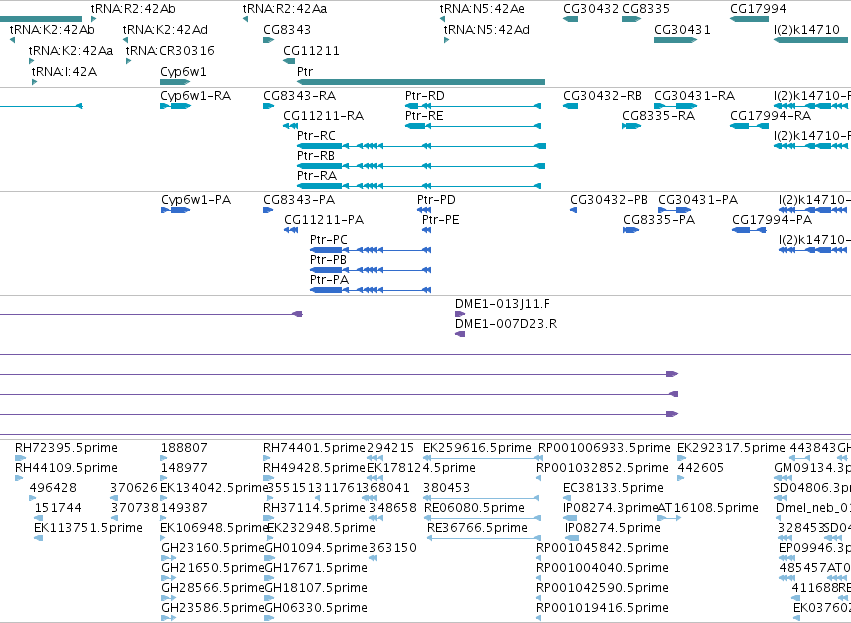Click the AT16108.5prime EST label
The image size is (851, 623).
(x=708, y=508)
